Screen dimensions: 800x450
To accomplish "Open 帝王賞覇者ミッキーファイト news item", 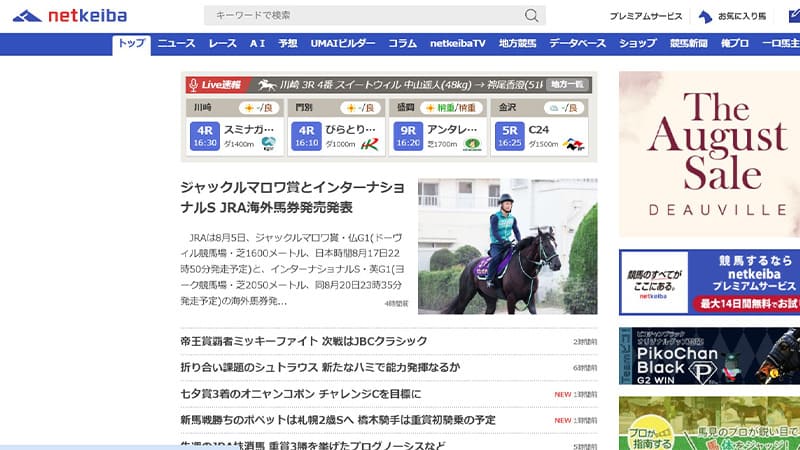I will (304, 341).
